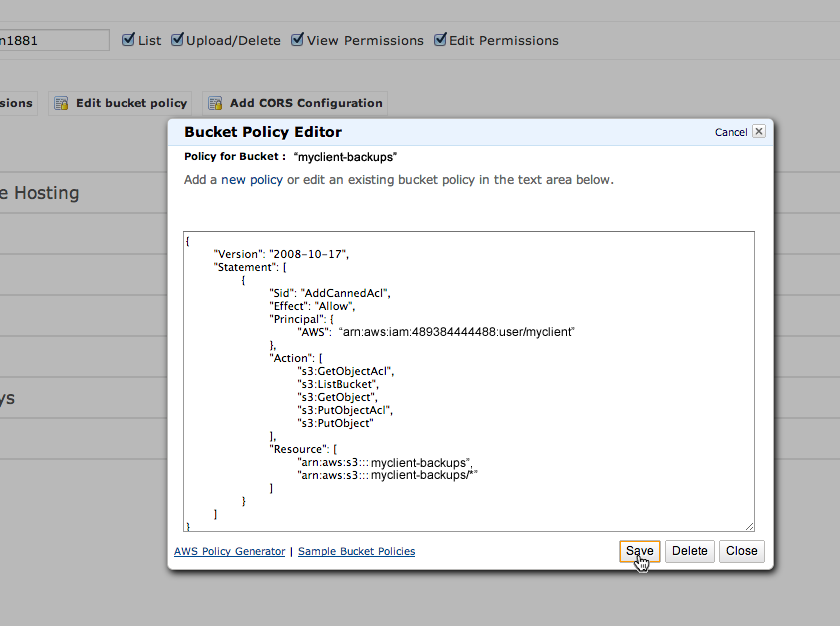Click the partially visible 'sions' button

(18, 103)
